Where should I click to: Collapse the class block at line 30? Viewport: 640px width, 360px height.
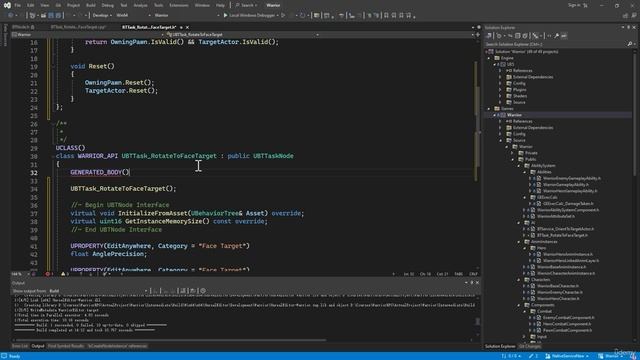tap(53, 156)
